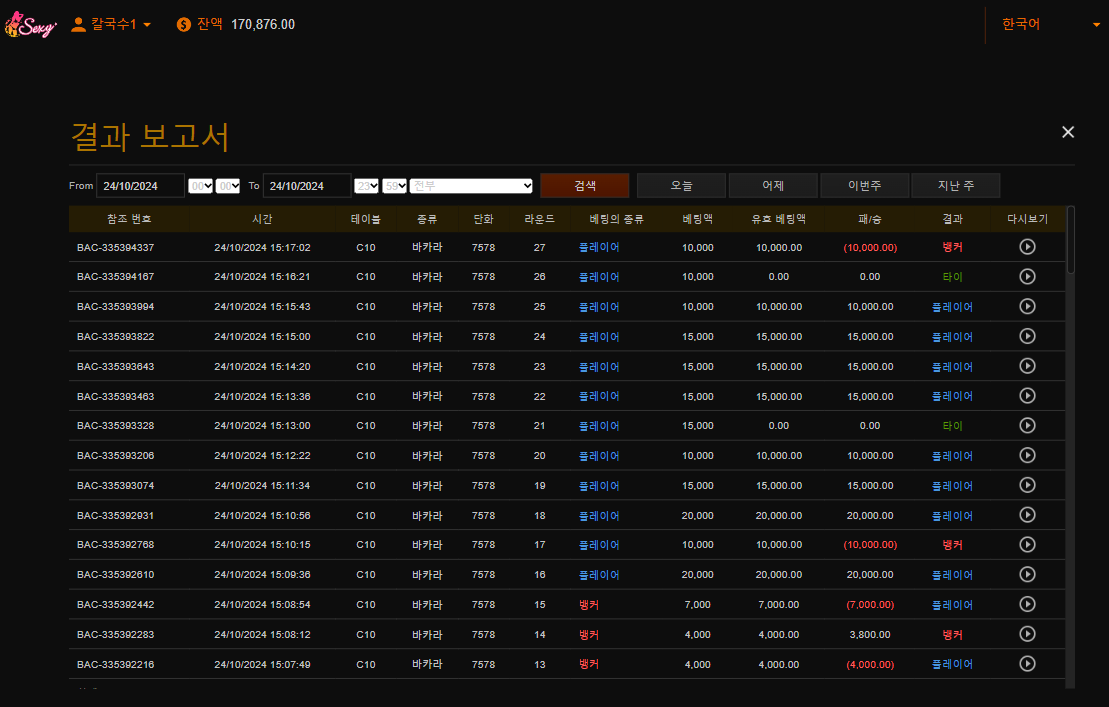Play replay for round 13 row

point(1027,664)
